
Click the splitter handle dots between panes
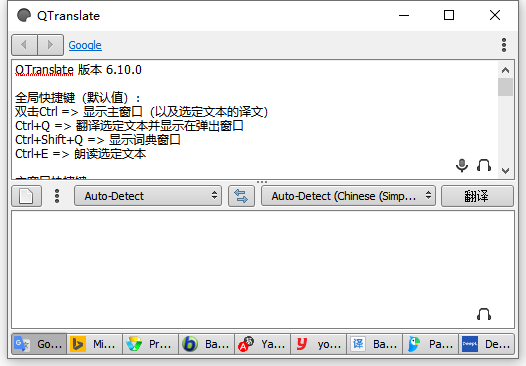pyautogui.click(x=262, y=182)
